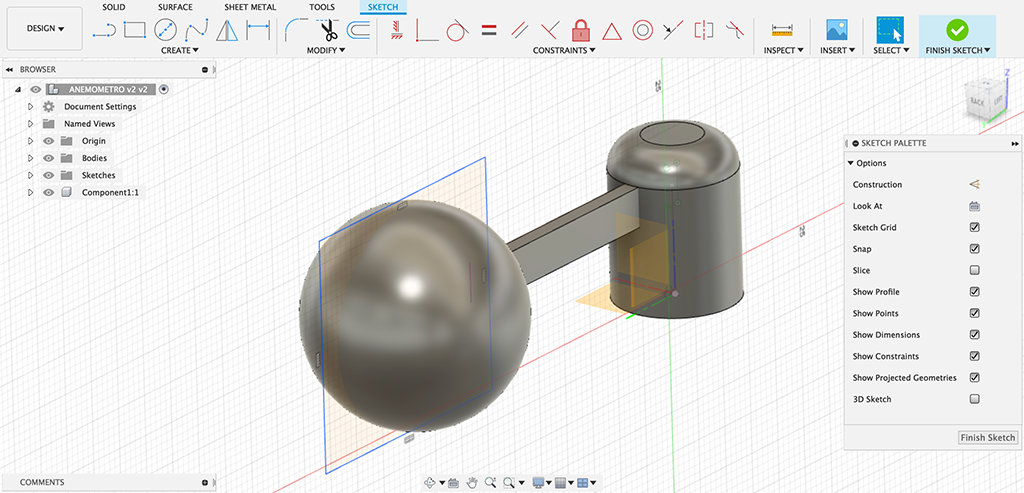
Task: Select the Sketch Dimension tool
Action: point(257,29)
